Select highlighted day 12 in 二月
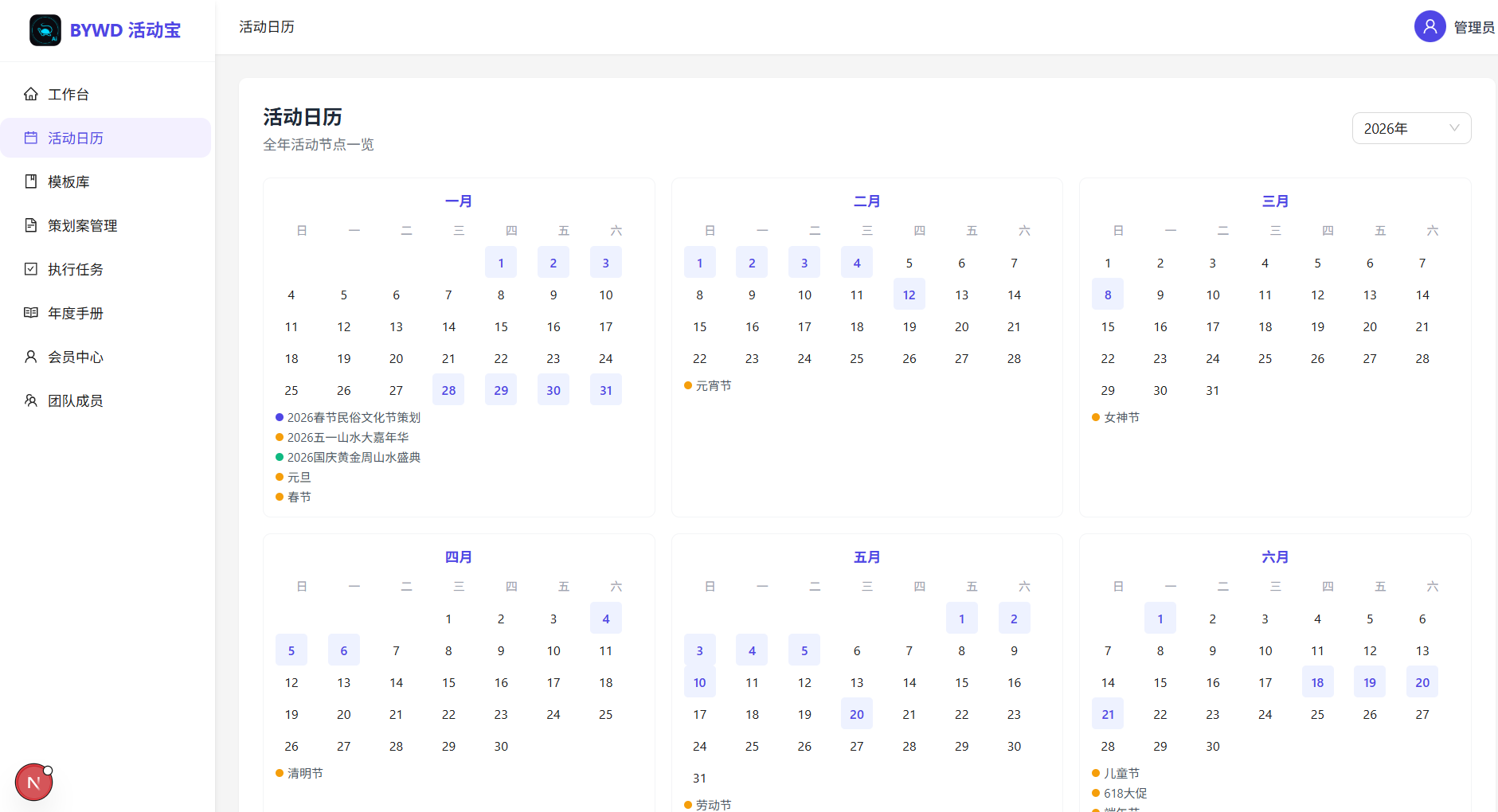 click(x=909, y=295)
